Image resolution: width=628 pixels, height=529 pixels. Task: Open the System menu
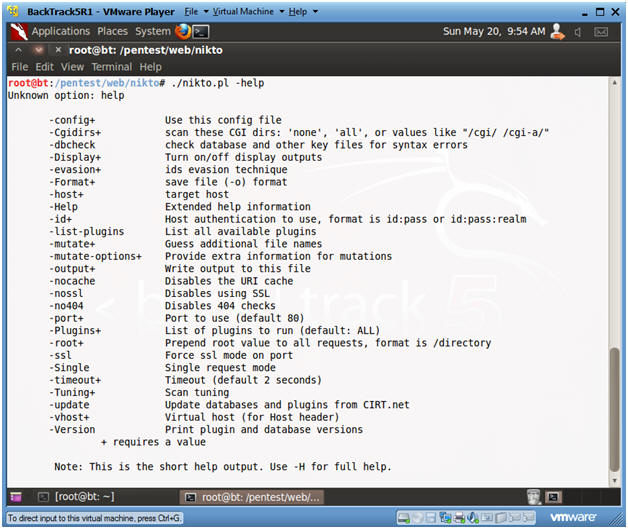153,31
